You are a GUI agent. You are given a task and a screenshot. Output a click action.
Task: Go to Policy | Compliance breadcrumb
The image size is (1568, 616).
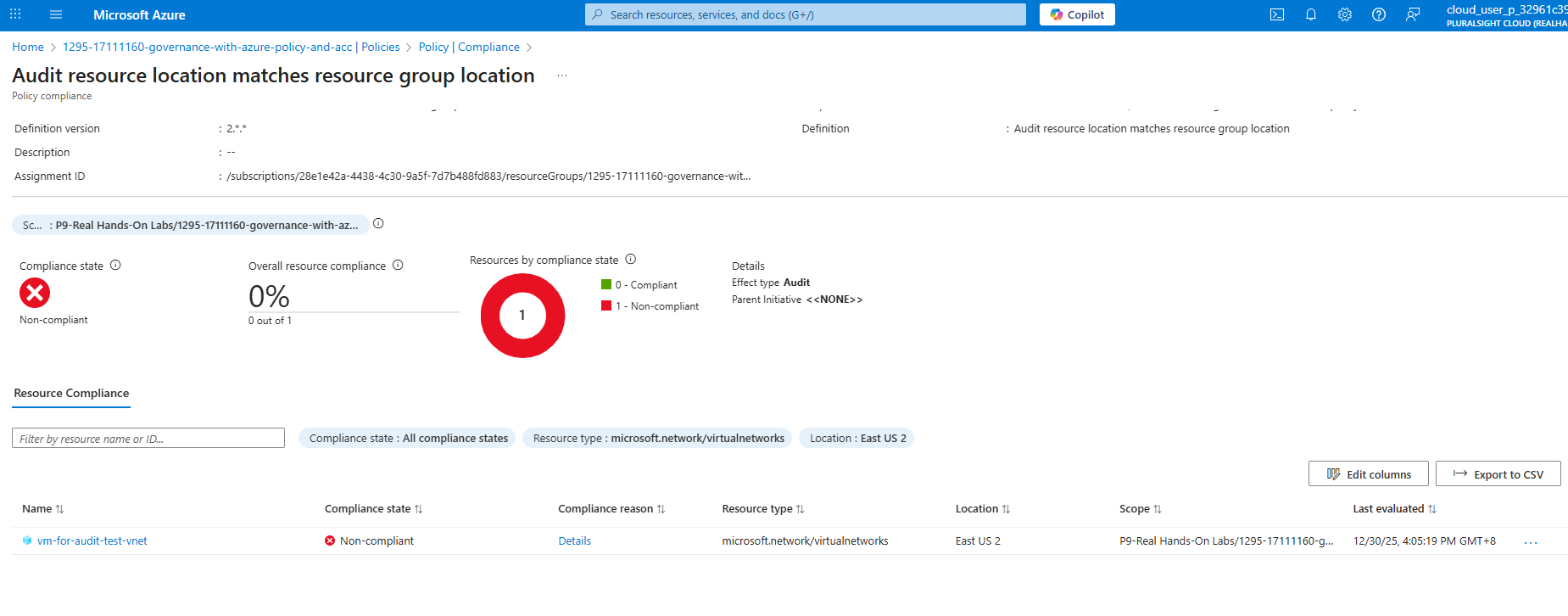[x=469, y=47]
